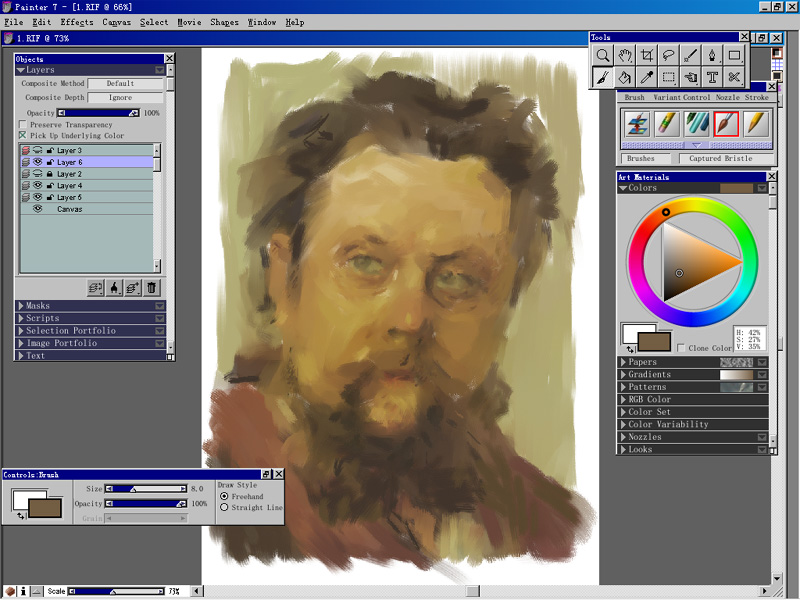Viewport: 800px width, 600px height.
Task: Enable the Preserve Transparency checkbox
Action: click(22, 124)
